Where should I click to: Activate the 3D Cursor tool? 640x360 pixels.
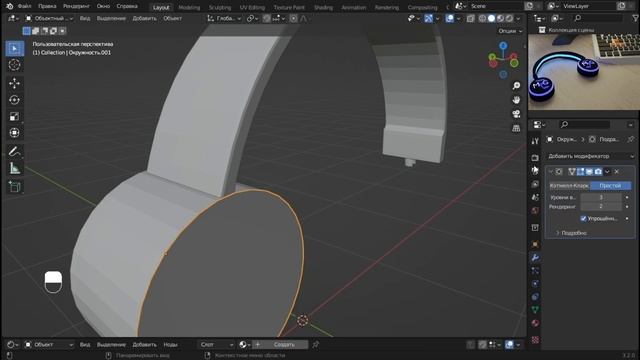14,64
